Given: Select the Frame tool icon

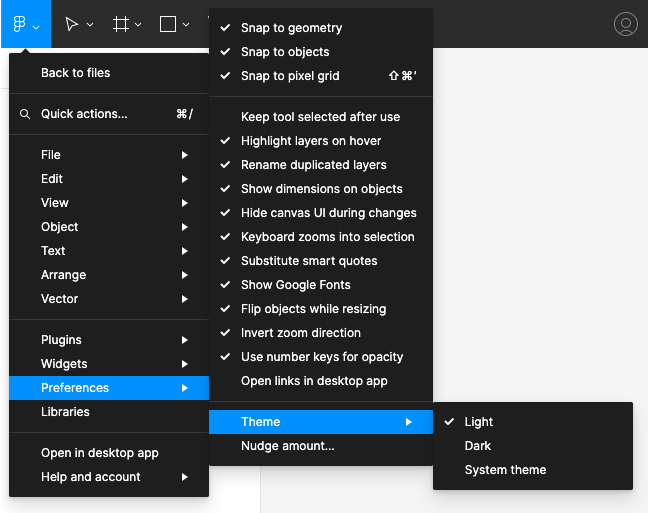Looking at the screenshot, I should click(121, 24).
